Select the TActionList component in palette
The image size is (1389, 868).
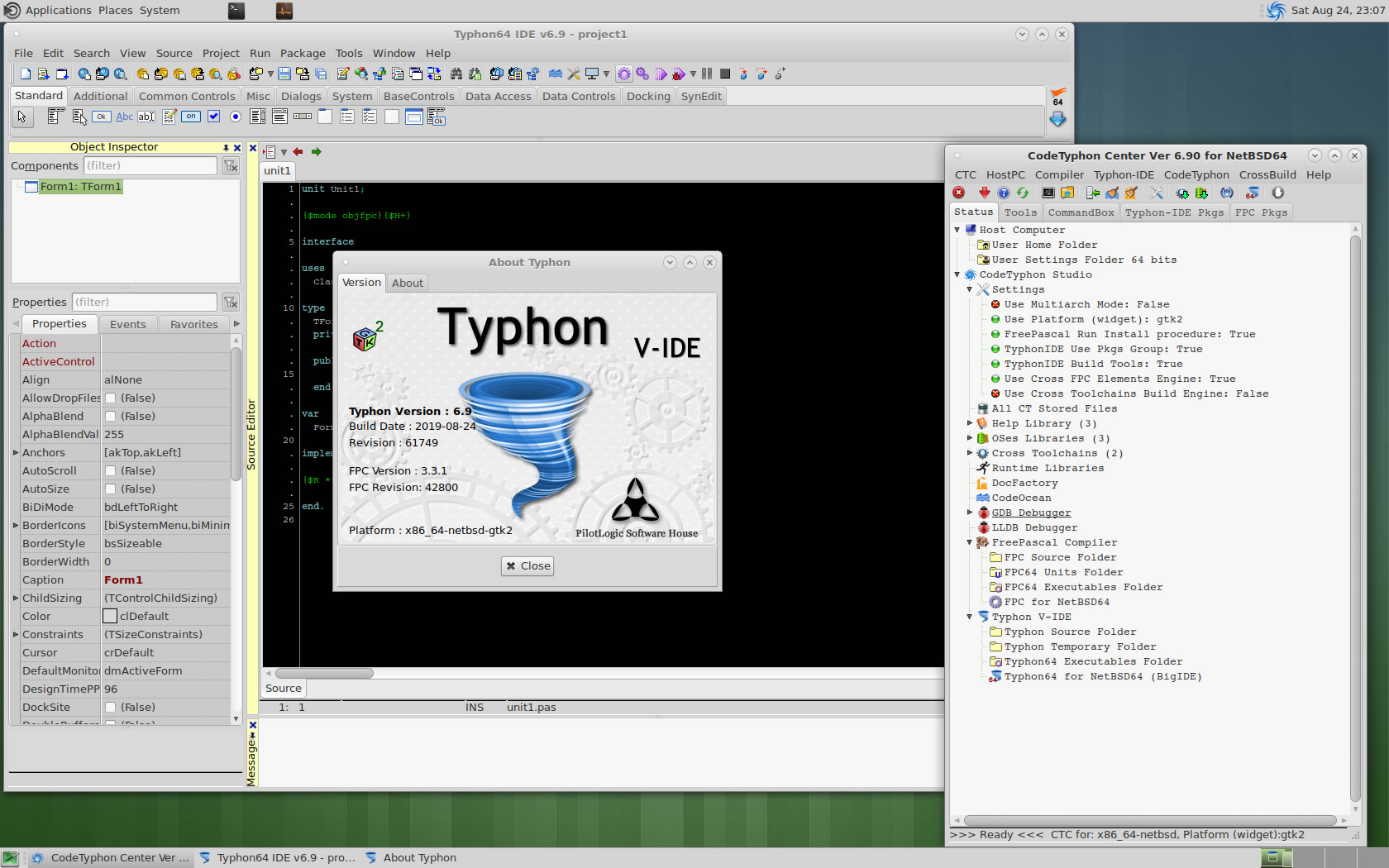[437, 117]
